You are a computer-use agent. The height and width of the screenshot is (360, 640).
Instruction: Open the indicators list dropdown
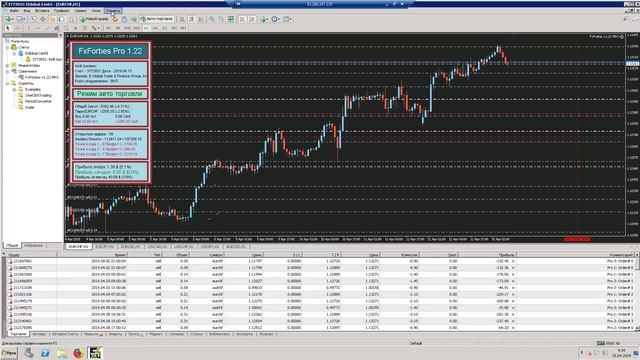[x=264, y=19]
